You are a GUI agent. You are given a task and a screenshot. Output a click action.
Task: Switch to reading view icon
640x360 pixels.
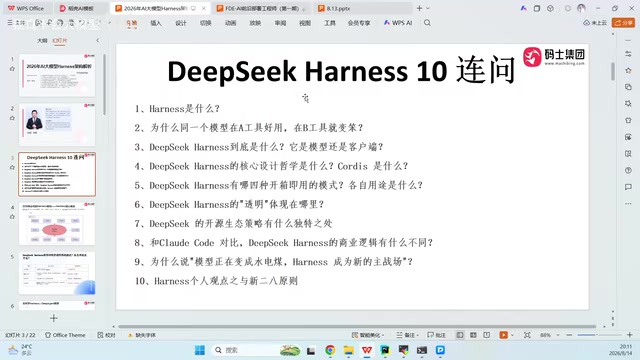point(487,335)
